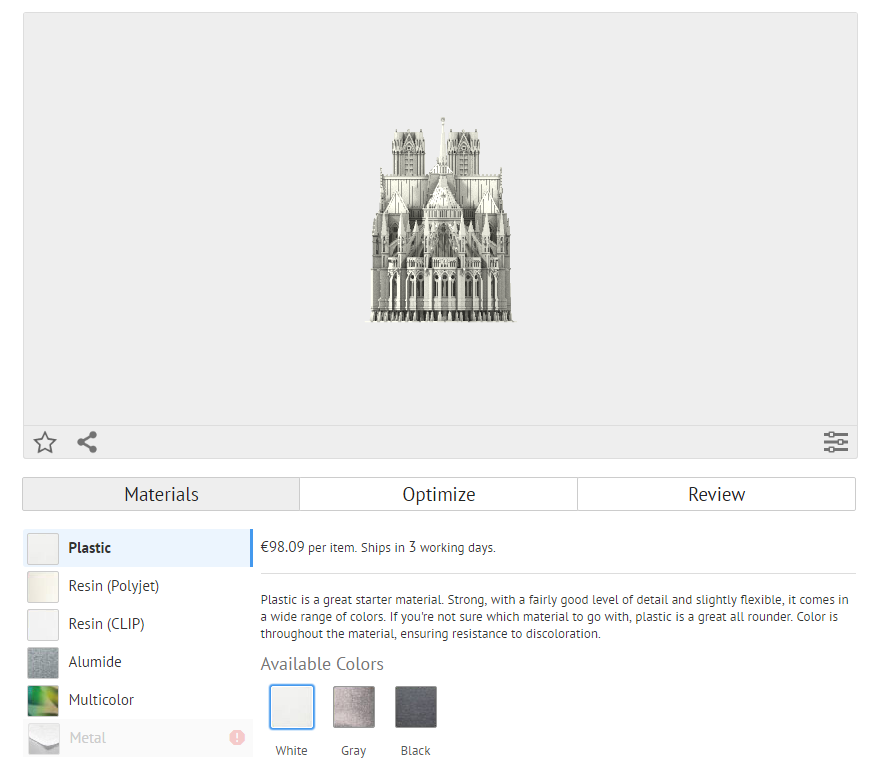View the Metal warning alert icon
This screenshot has height=765, width=885.
pos(237,737)
